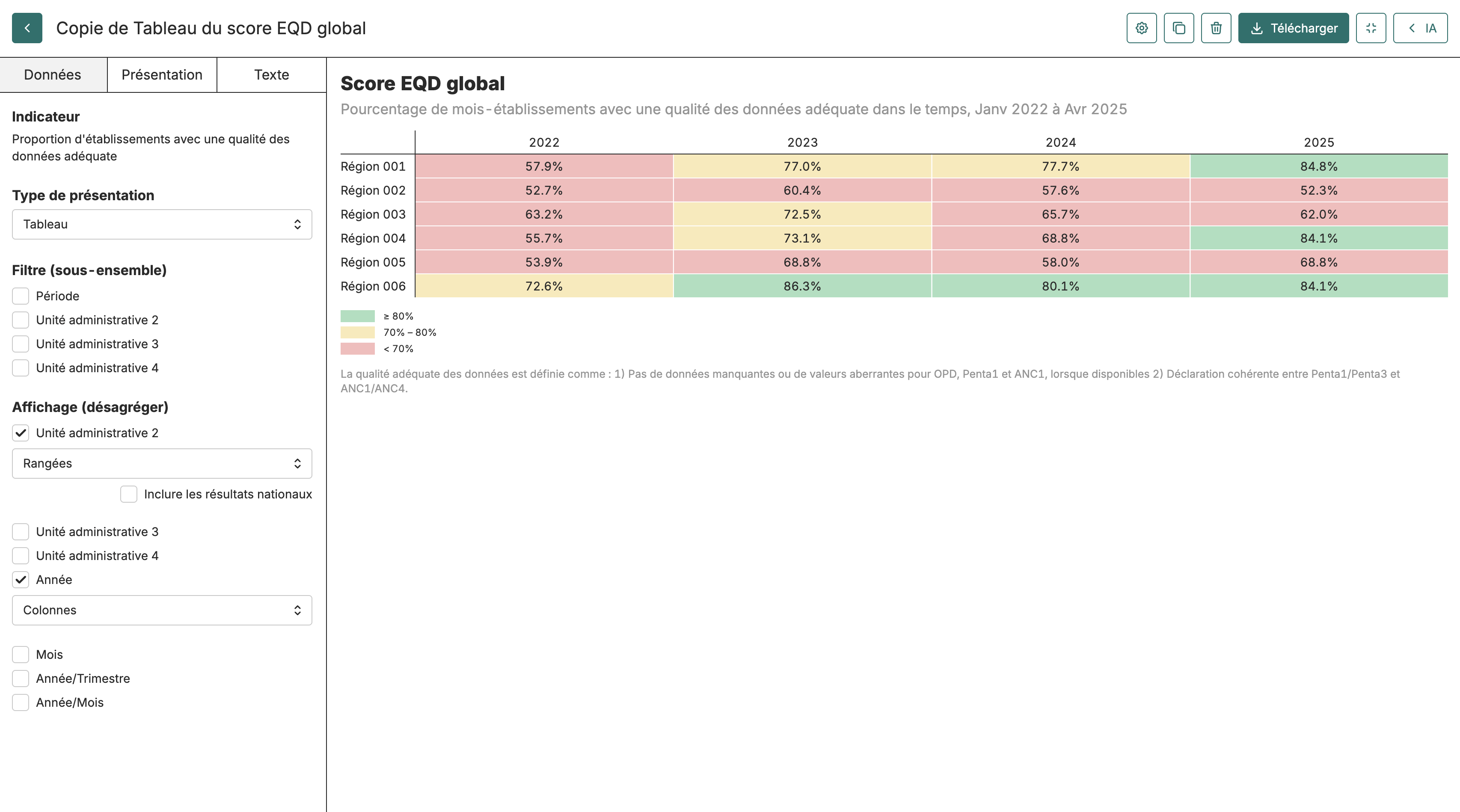Open the Colonnes dropdown
1460x812 pixels.
(162, 610)
